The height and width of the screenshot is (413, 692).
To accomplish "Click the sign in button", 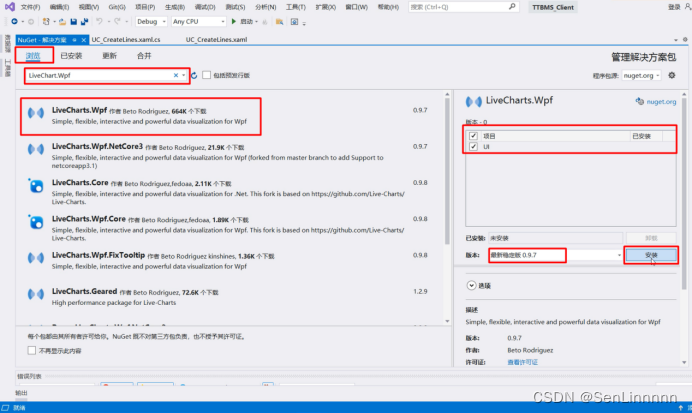I will (674, 7).
